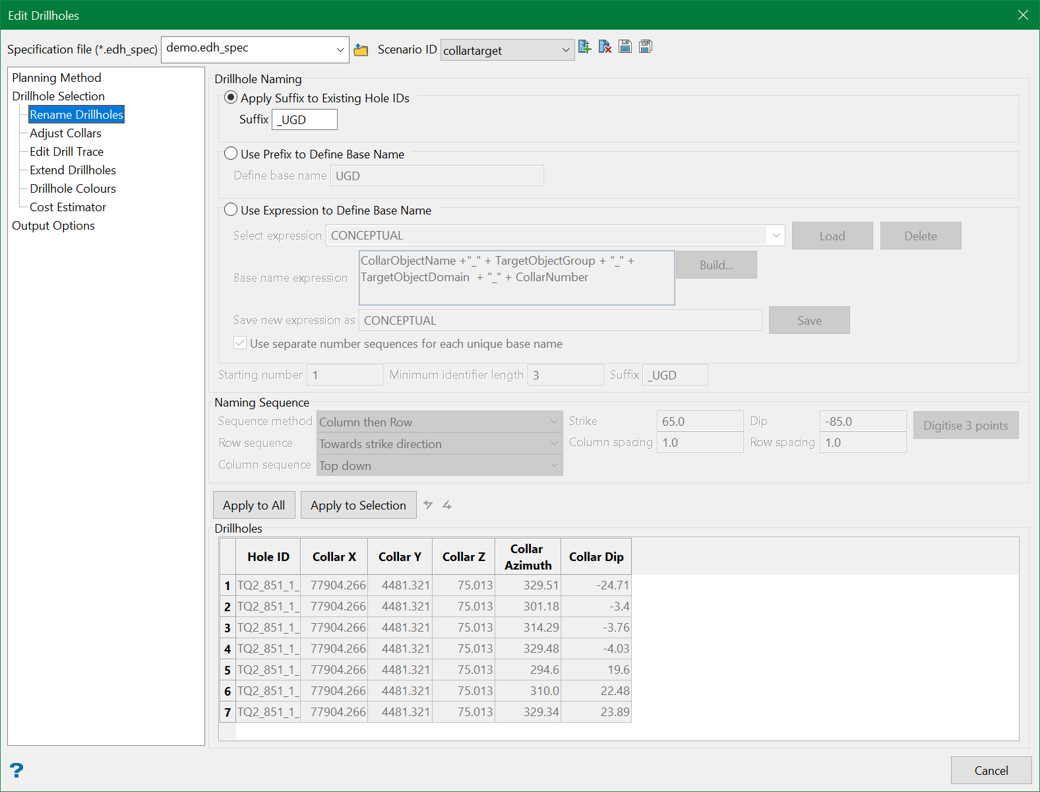Click the second arrow icon beside Apply to Selection
Viewport: 1040px width, 792px height.
tap(447, 505)
